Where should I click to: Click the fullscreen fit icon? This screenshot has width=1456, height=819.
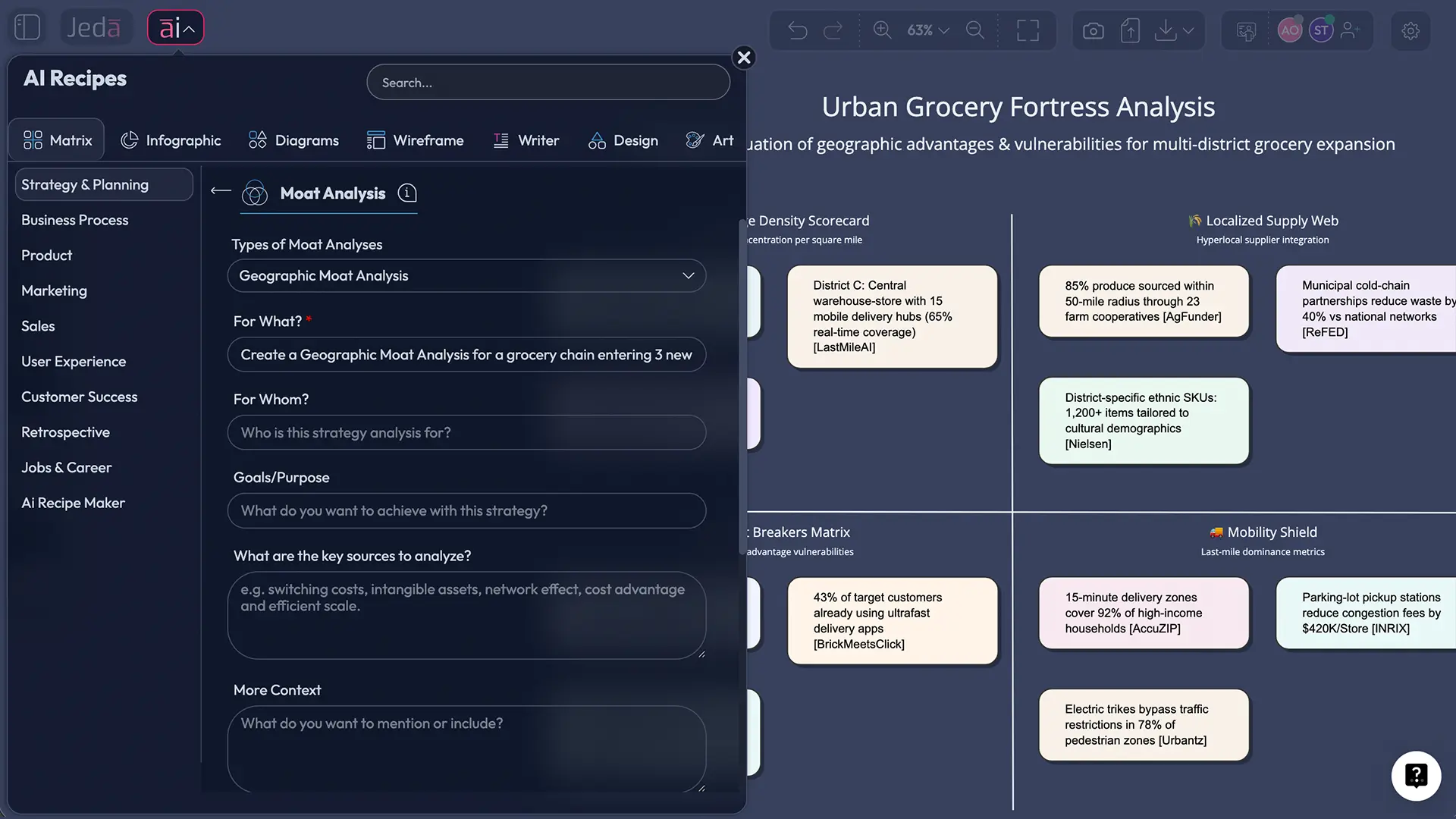(1028, 30)
